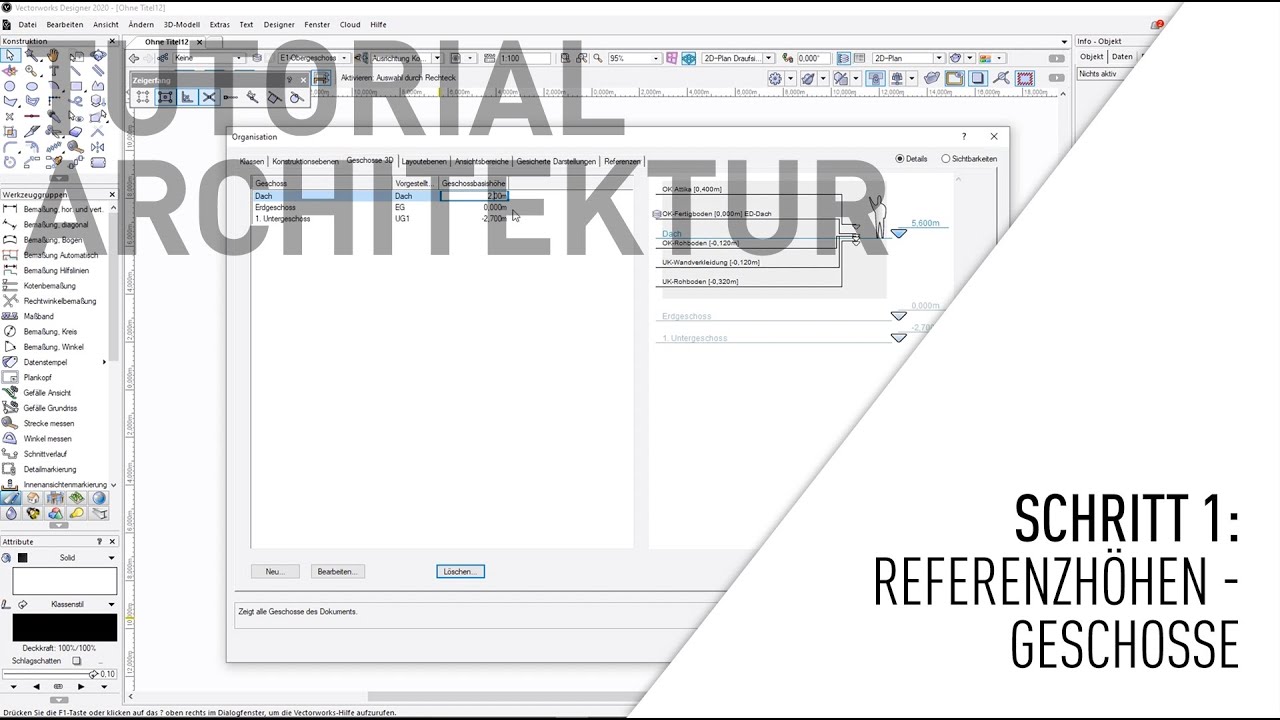Image resolution: width=1280 pixels, height=720 pixels.
Task: Open the Extras menu
Action: (x=219, y=24)
